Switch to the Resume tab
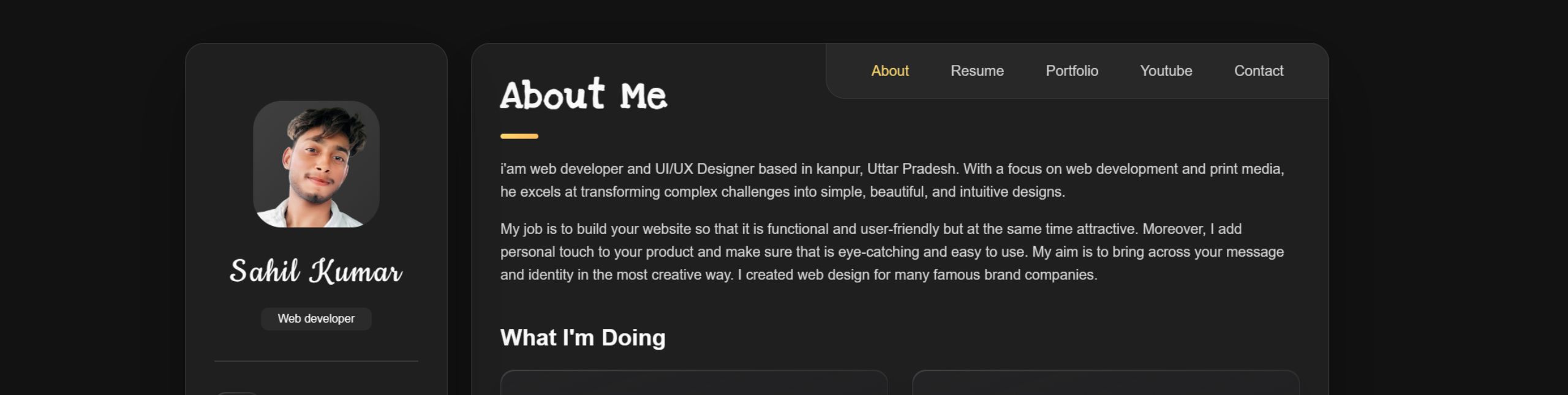This screenshot has width=1568, height=395. tap(977, 71)
